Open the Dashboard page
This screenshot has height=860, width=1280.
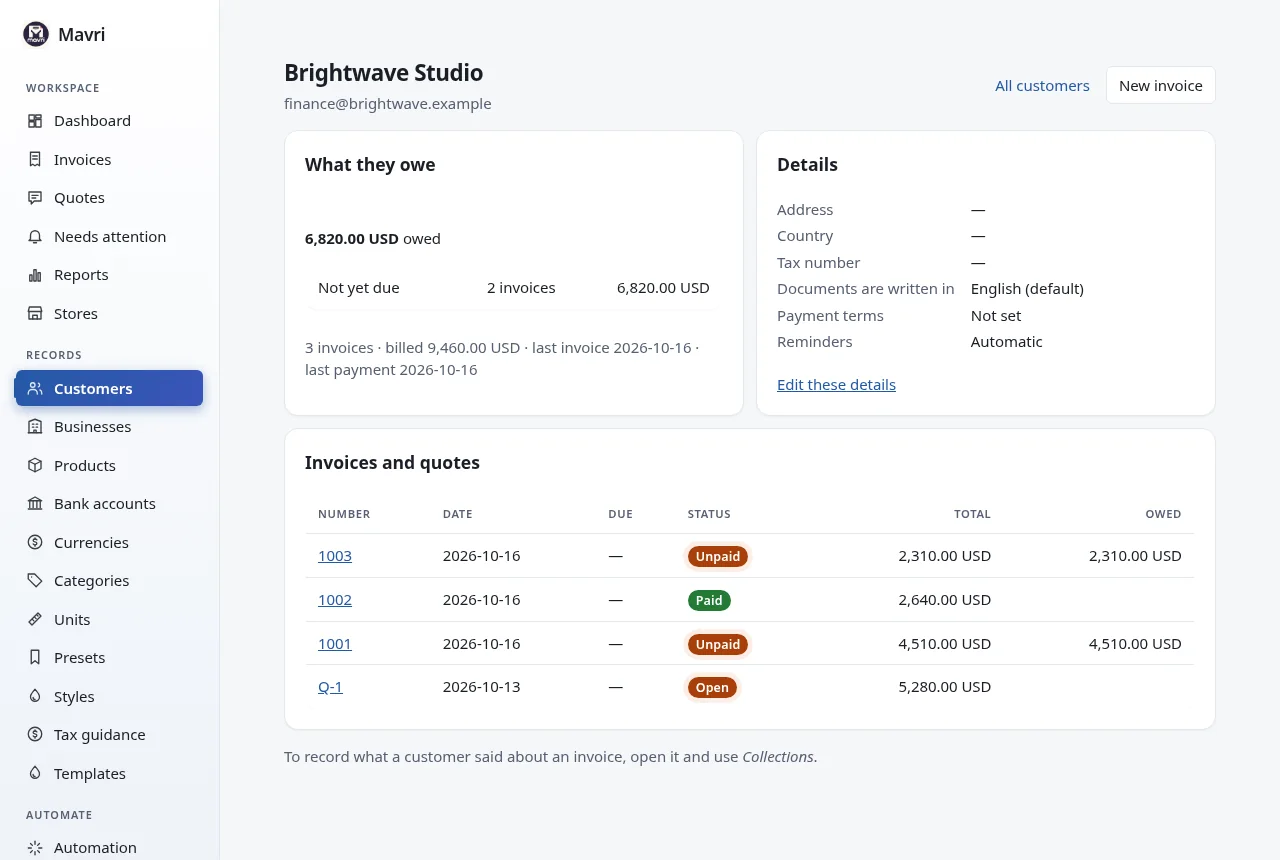109,121
